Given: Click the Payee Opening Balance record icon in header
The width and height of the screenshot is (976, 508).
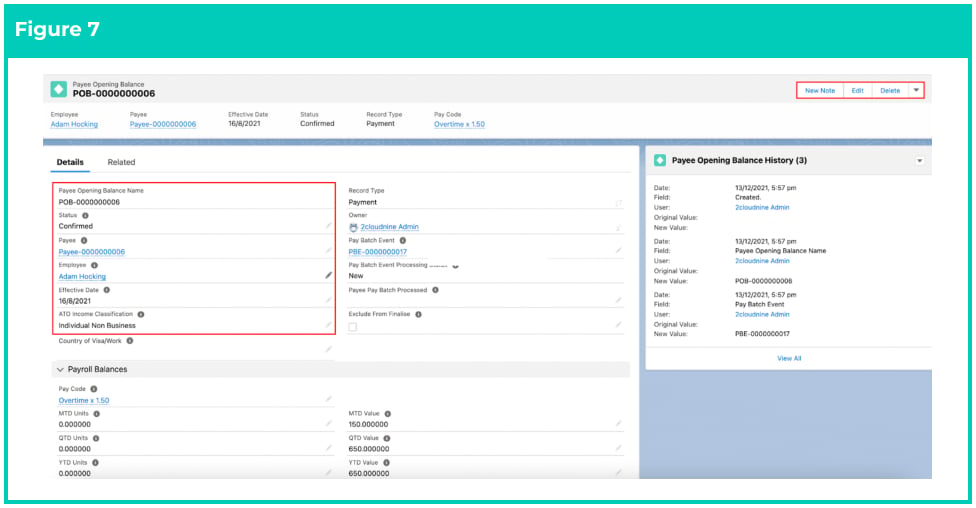Looking at the screenshot, I should coord(59,89).
